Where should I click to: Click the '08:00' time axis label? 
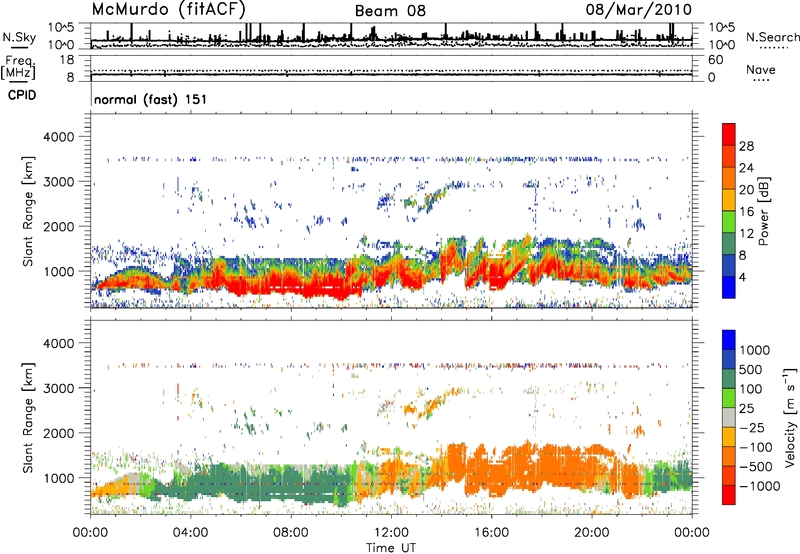point(291,533)
